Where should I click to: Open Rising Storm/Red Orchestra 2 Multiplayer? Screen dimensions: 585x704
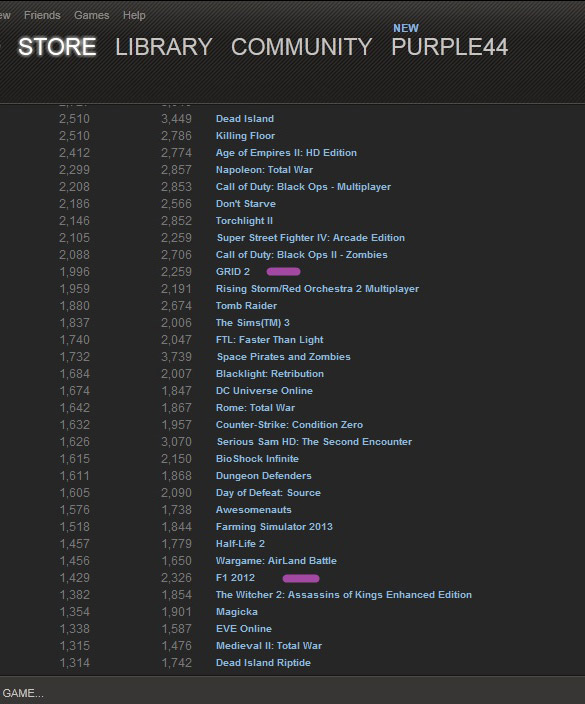coord(317,289)
